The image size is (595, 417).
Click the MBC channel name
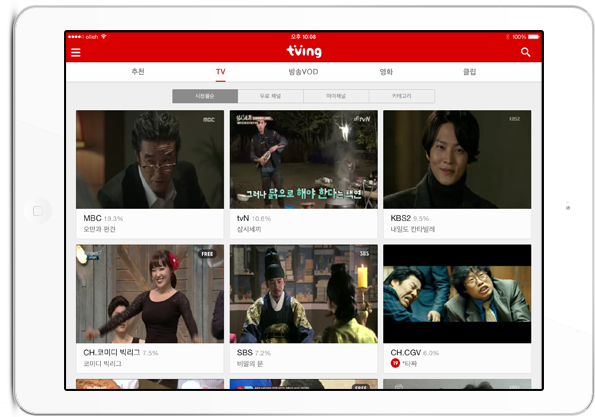(x=92, y=218)
